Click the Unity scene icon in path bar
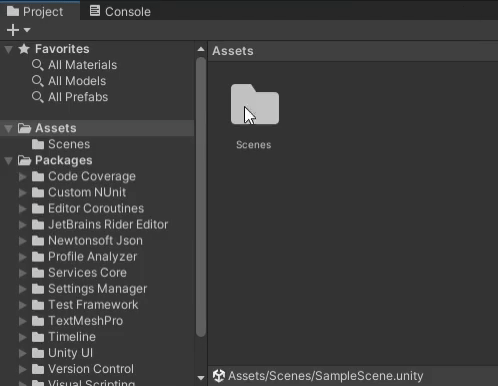 click(x=219, y=376)
